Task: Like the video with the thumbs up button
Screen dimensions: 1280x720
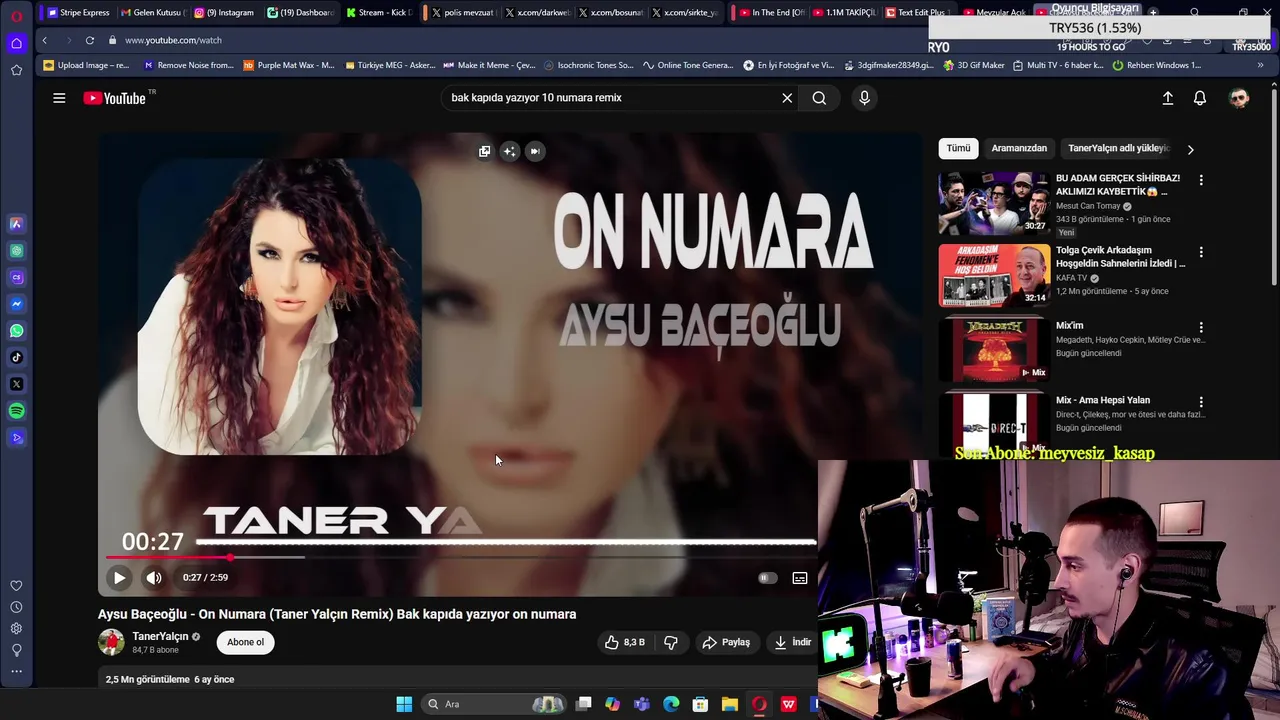Action: click(625, 642)
